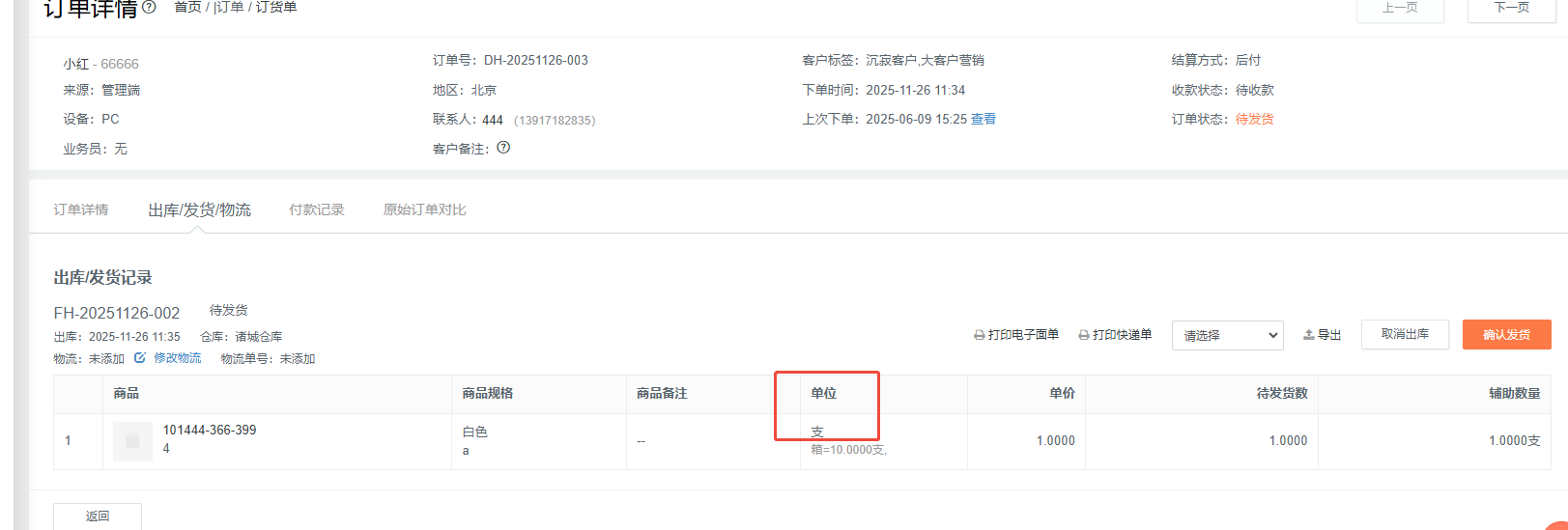Click 导出 button text
Image resolution: width=1568 pixels, height=530 pixels.
pyautogui.click(x=1329, y=335)
